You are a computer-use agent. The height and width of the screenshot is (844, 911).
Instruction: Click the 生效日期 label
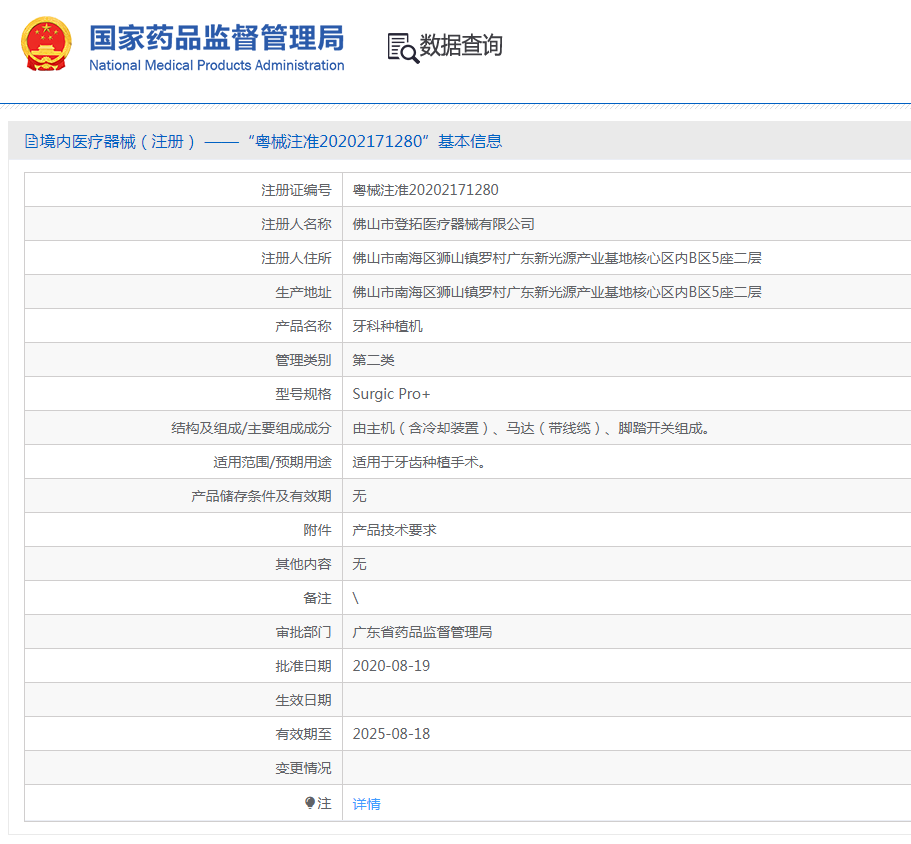[x=303, y=700]
